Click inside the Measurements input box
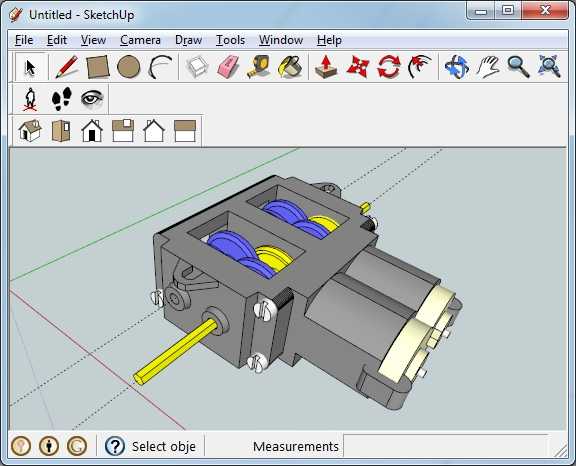This screenshot has width=576, height=466. pos(446,446)
